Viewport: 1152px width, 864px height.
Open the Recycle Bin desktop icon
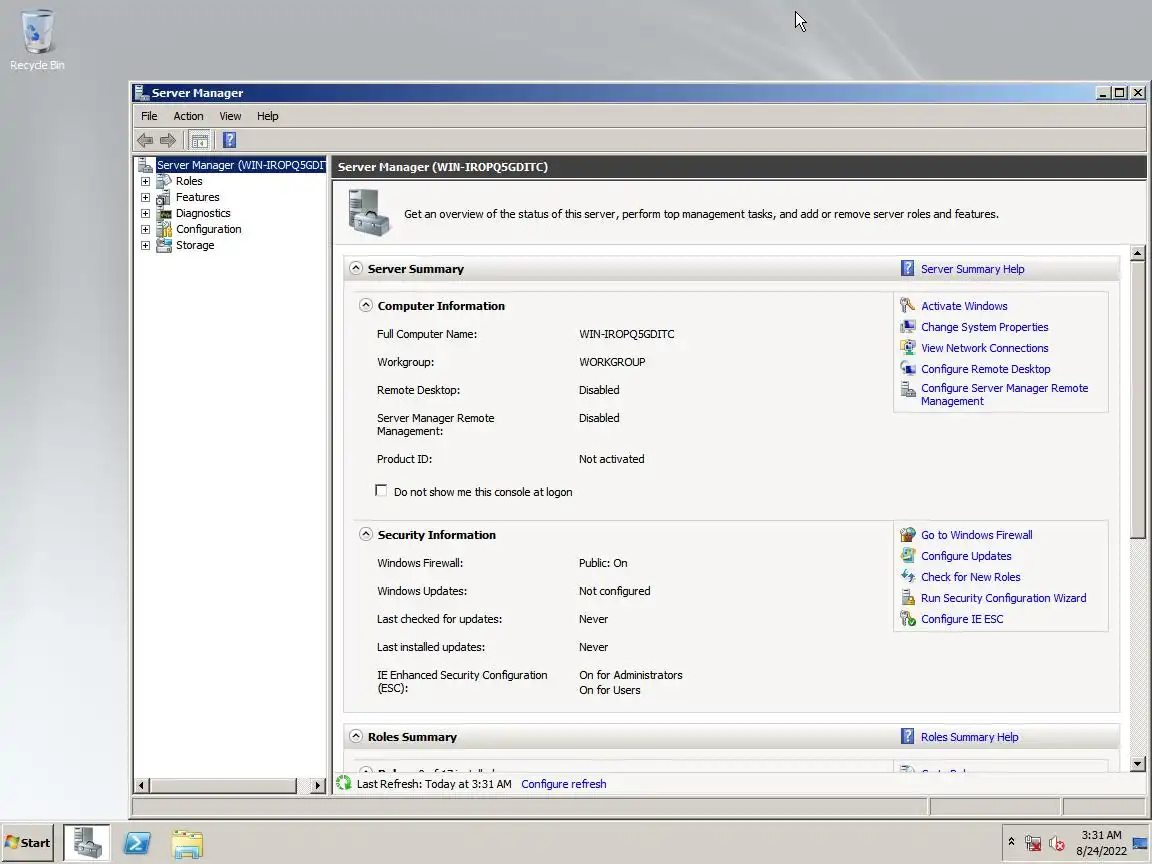(37, 41)
